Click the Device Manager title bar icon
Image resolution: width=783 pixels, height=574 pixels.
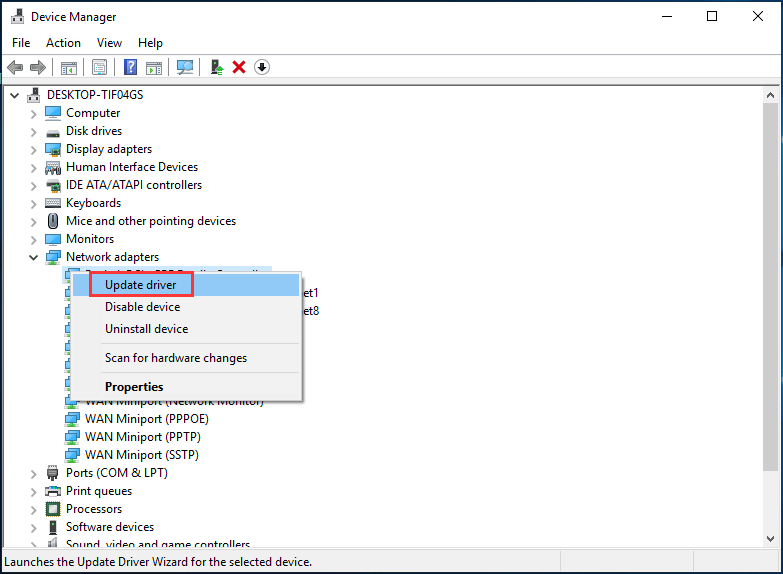coord(17,16)
